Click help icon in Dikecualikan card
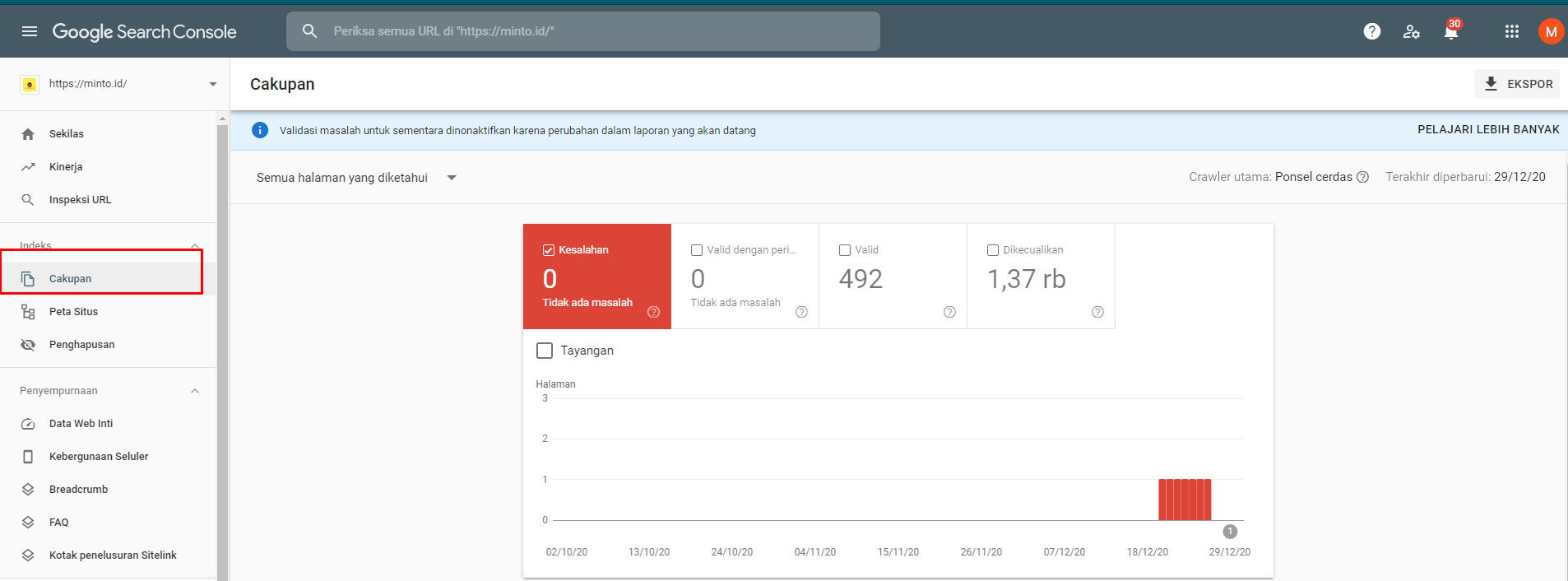Screen dimensions: 1568x581 (x=1098, y=312)
